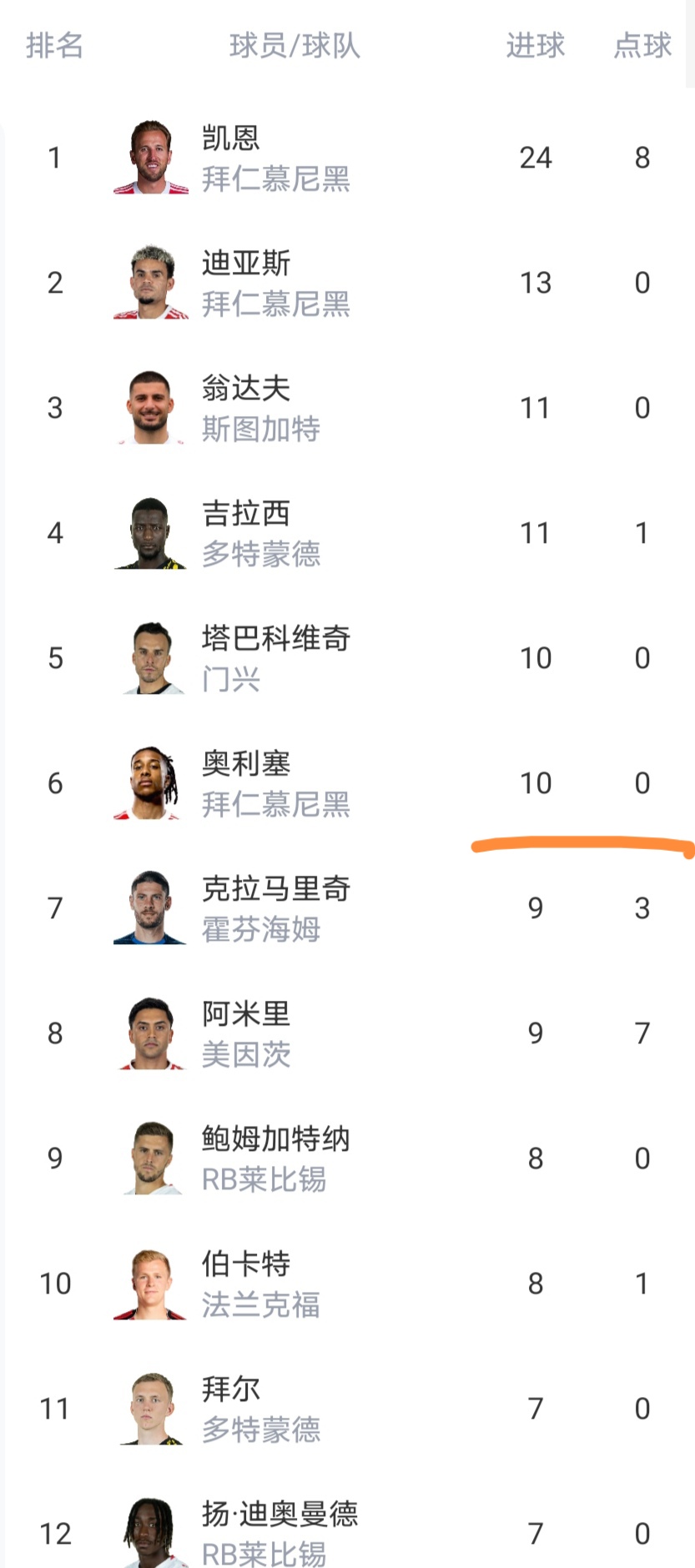Open player name 凯恩

[x=230, y=138]
